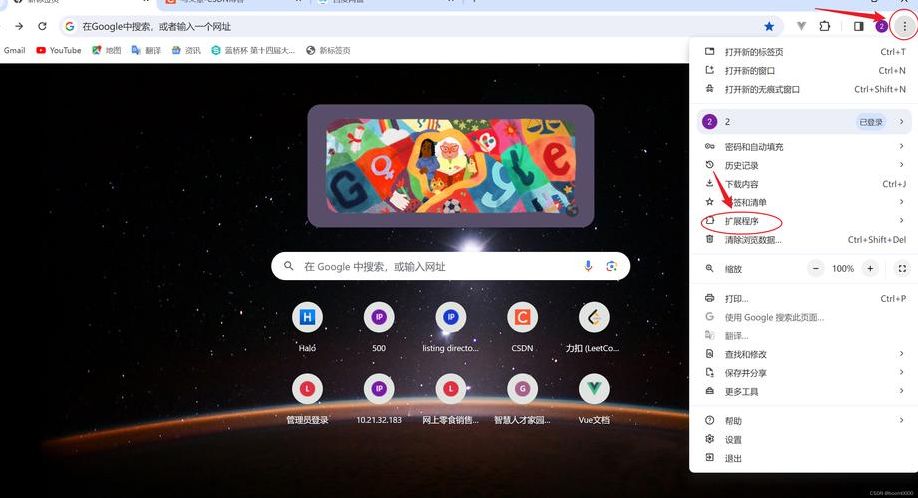Click the share icon on Doodle
This screenshot has width=918, height=498.
(x=573, y=210)
